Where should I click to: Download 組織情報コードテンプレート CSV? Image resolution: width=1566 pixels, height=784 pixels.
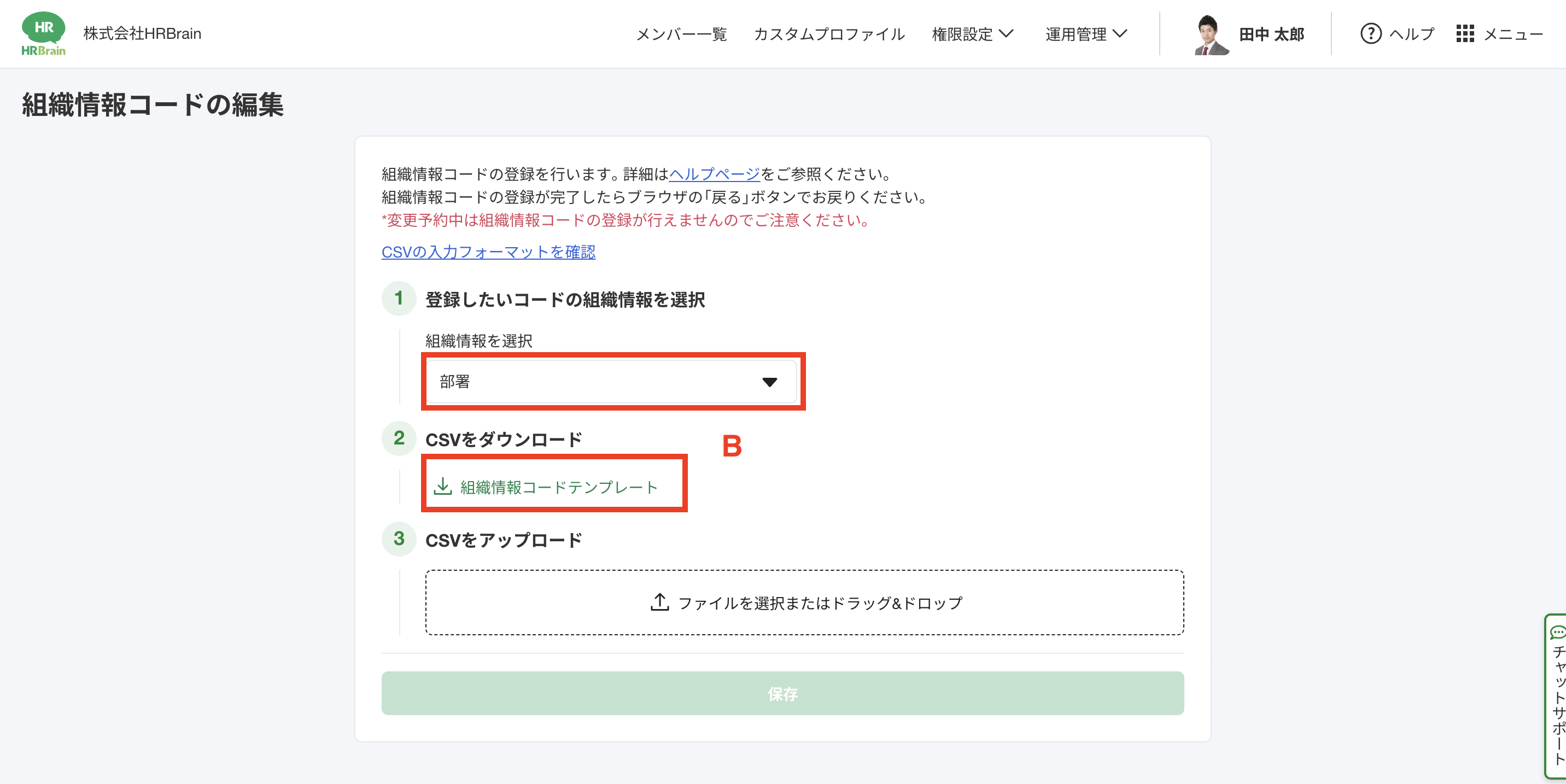tap(559, 488)
